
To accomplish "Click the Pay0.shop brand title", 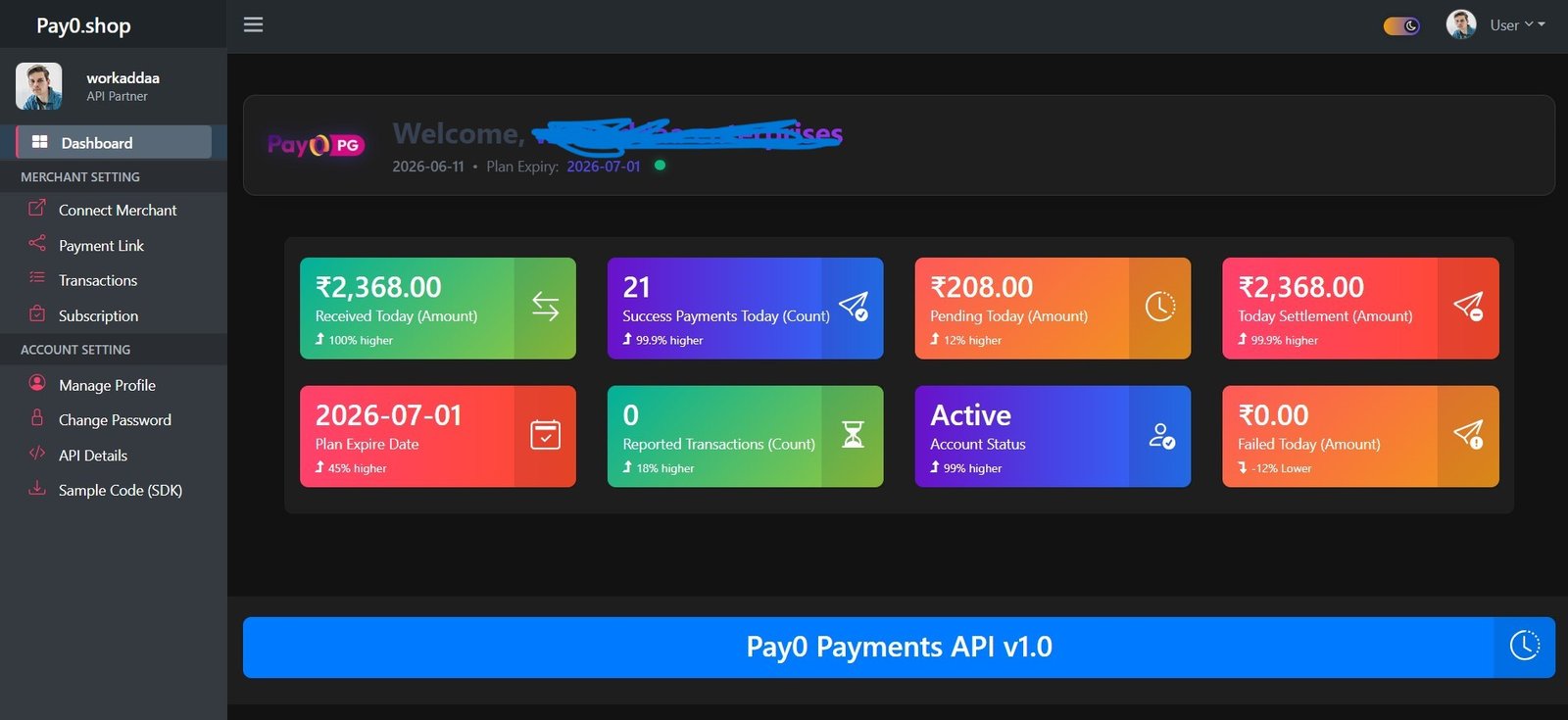I will [x=83, y=25].
